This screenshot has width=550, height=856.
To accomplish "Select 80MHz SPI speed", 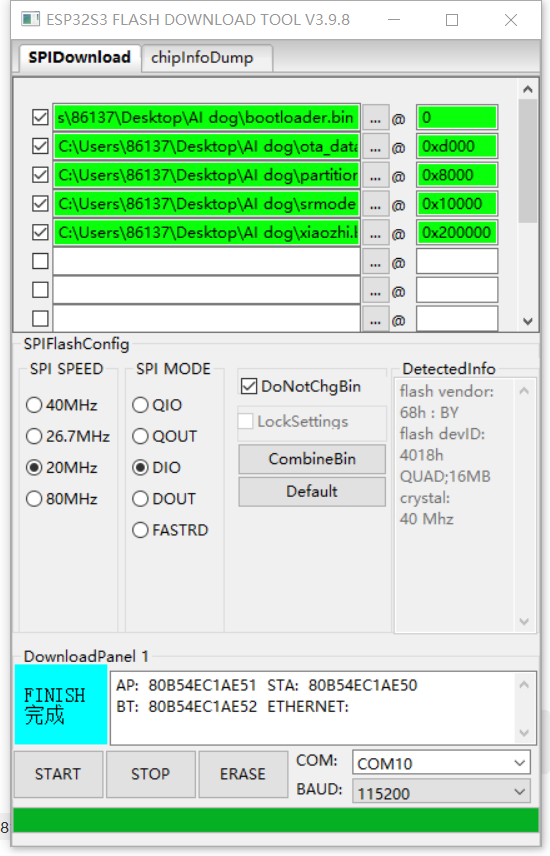I will [x=34, y=499].
